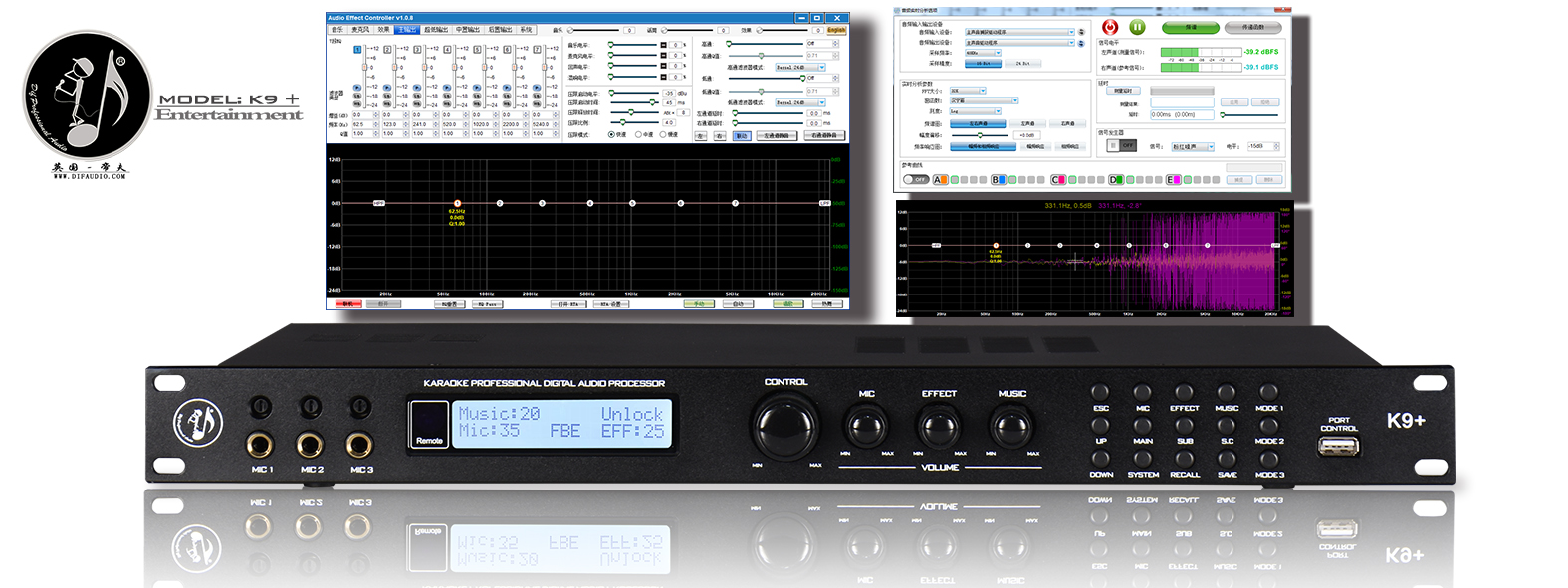Toggle the first level row mute box
Screen dimensions: 1568x588
click(x=663, y=45)
